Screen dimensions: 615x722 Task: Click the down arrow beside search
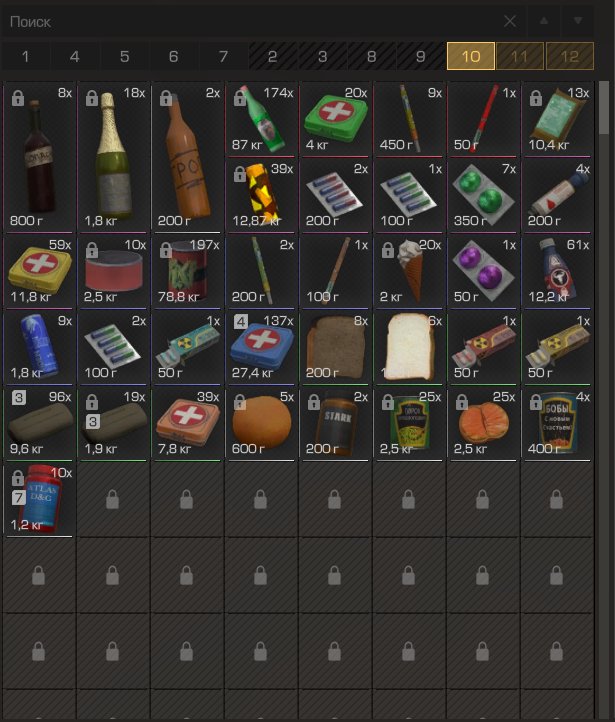[x=578, y=21]
